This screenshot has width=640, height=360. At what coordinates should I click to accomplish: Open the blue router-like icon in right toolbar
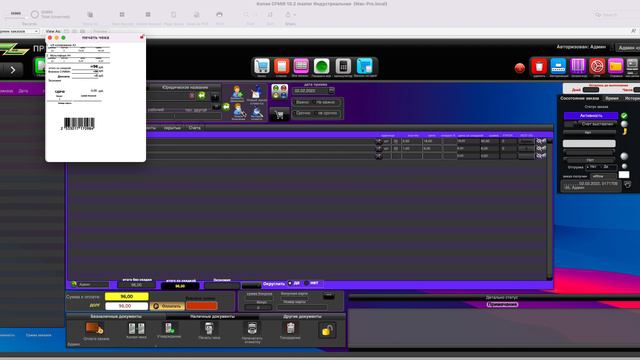click(558, 66)
